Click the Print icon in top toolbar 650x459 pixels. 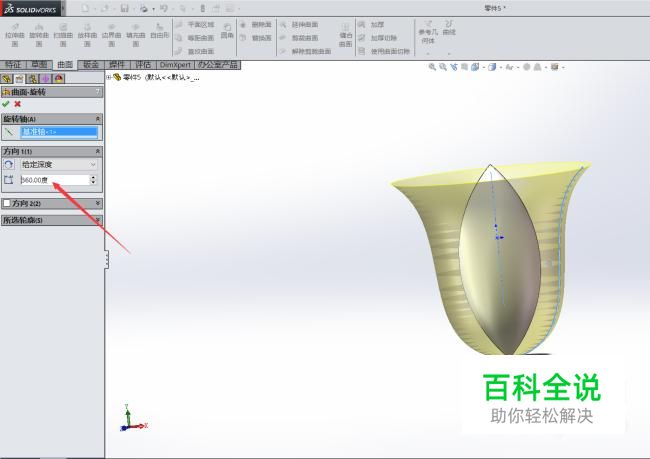pyautogui.click(x=143, y=8)
